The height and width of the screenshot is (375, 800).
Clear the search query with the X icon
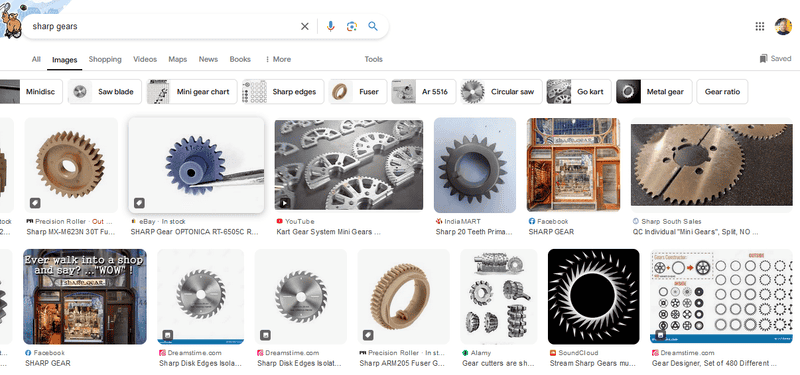point(305,27)
